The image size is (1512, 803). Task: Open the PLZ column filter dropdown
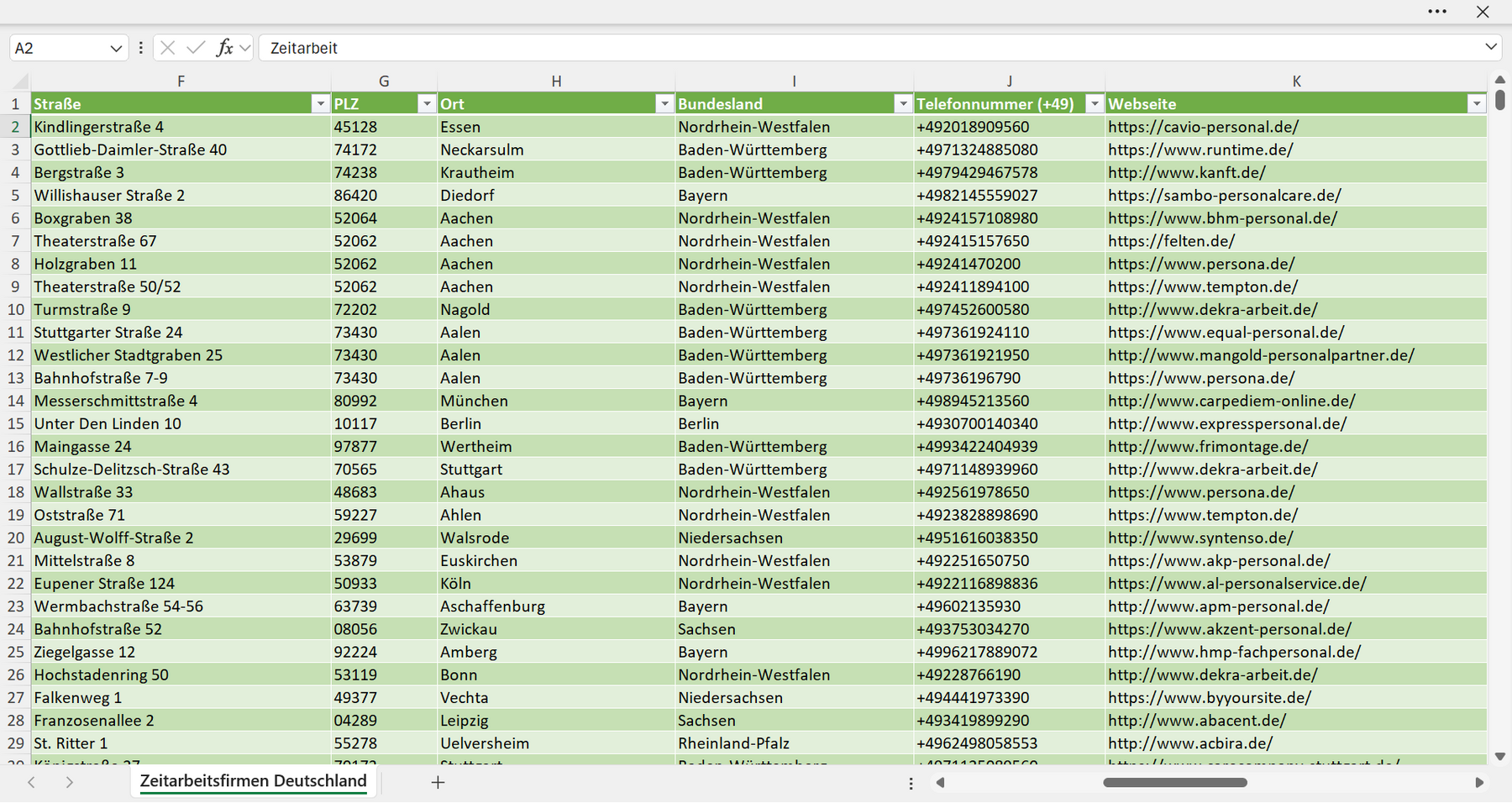(x=427, y=104)
